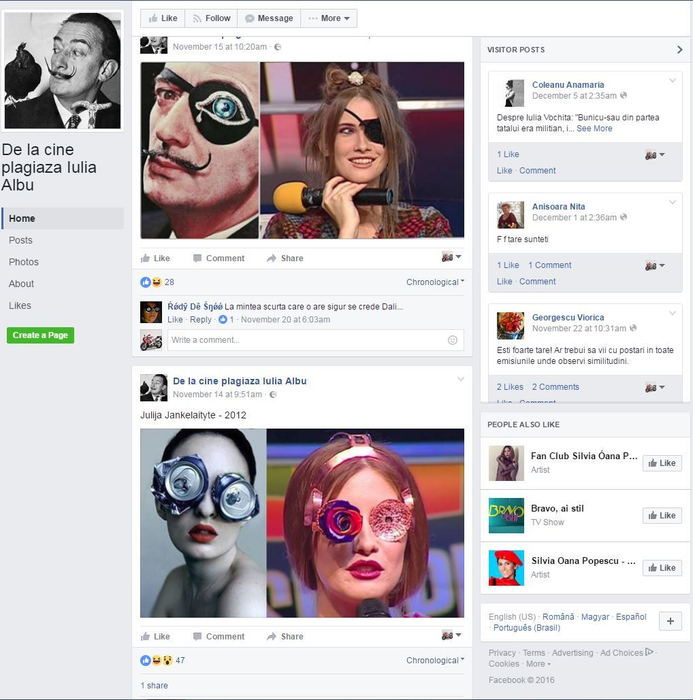Like the Bravo, ai stil page
Screen dimensions: 693x700
pos(662,515)
